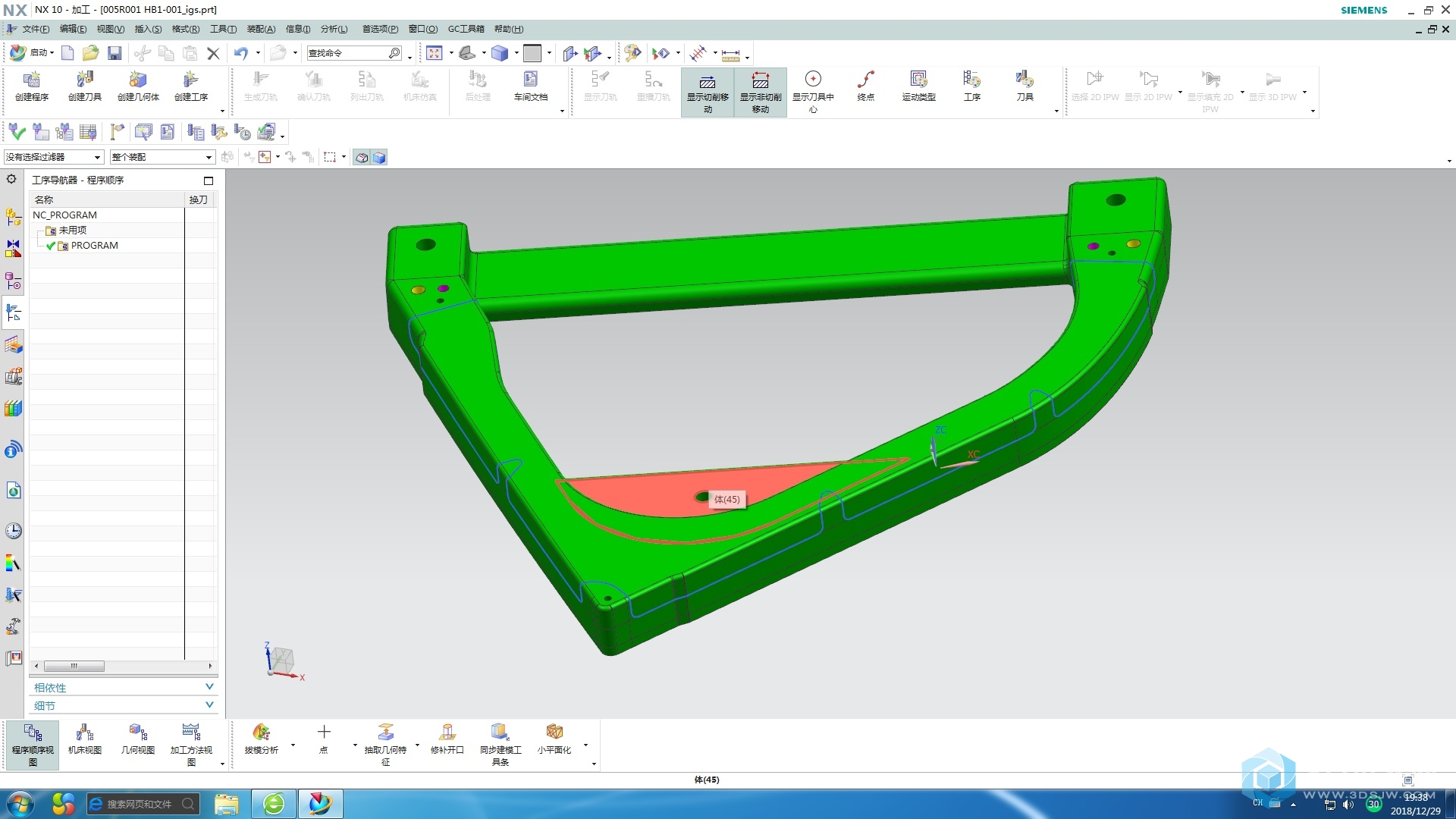1456x819 pixels.
Task: Open the 整个装配 scope dropdown
Action: [x=162, y=157]
